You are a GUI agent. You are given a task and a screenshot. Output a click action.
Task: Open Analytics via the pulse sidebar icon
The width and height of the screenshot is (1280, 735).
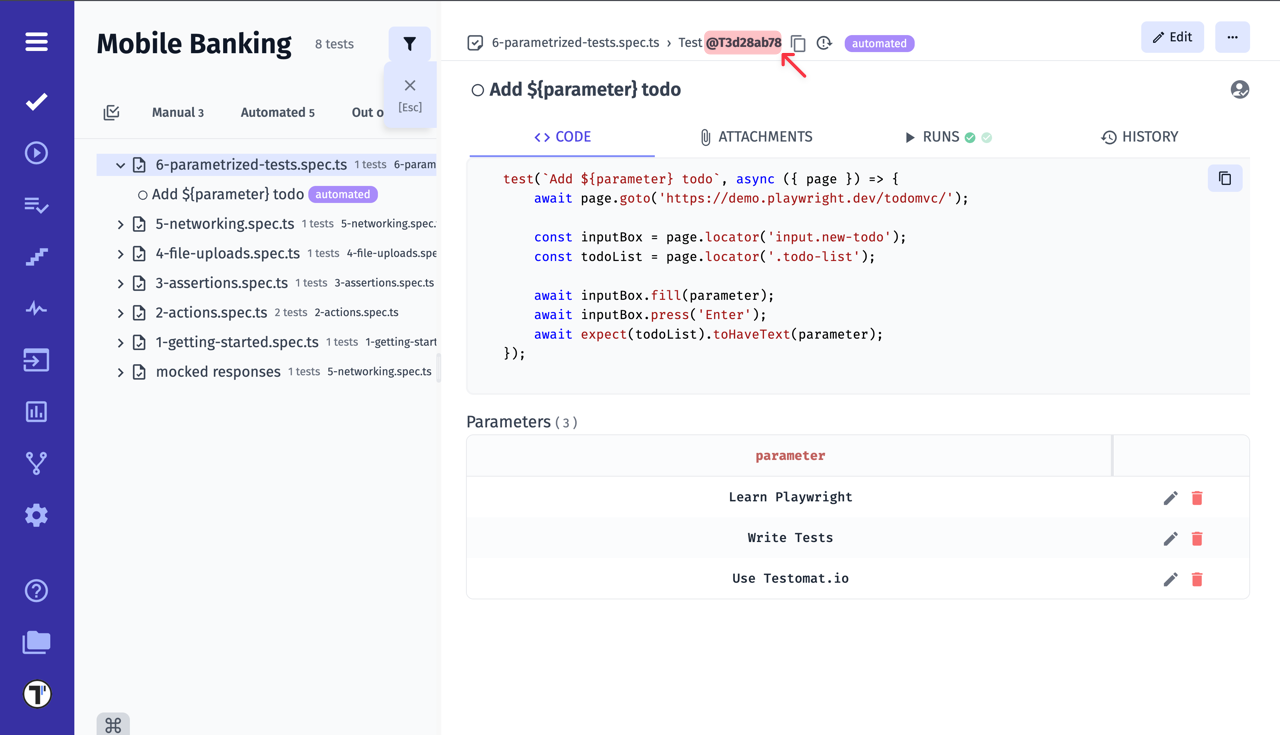[36, 308]
